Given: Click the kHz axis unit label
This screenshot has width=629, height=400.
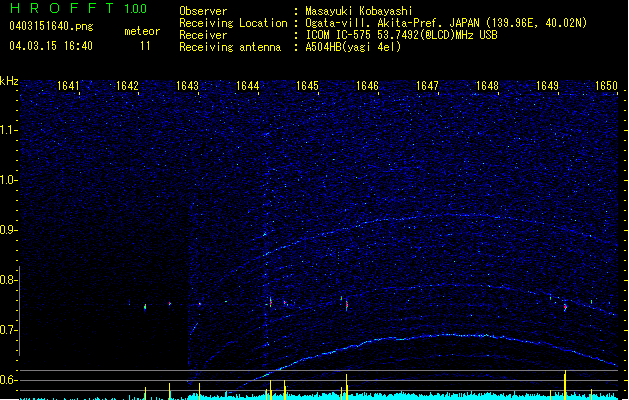Looking at the screenshot, I should [x=9, y=81].
